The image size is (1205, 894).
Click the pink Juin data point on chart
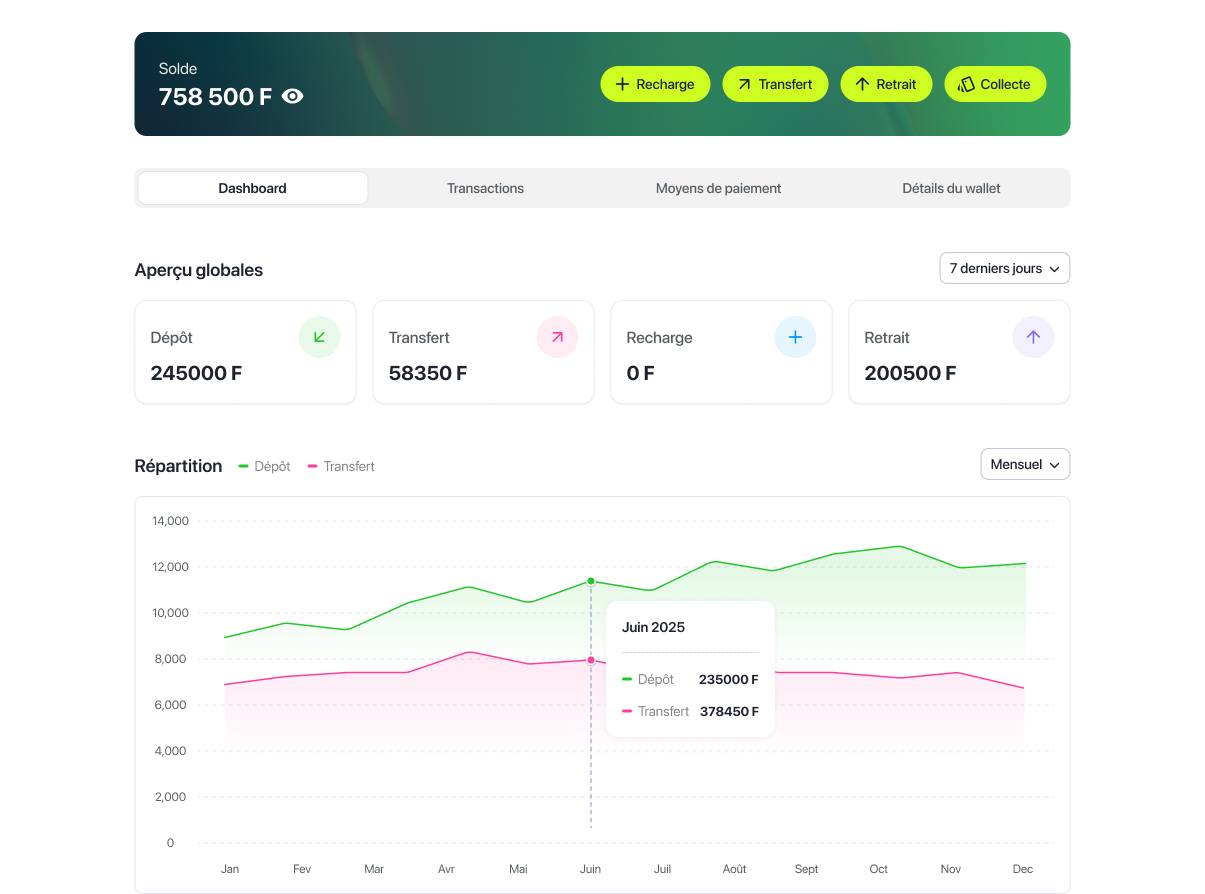tap(591, 660)
